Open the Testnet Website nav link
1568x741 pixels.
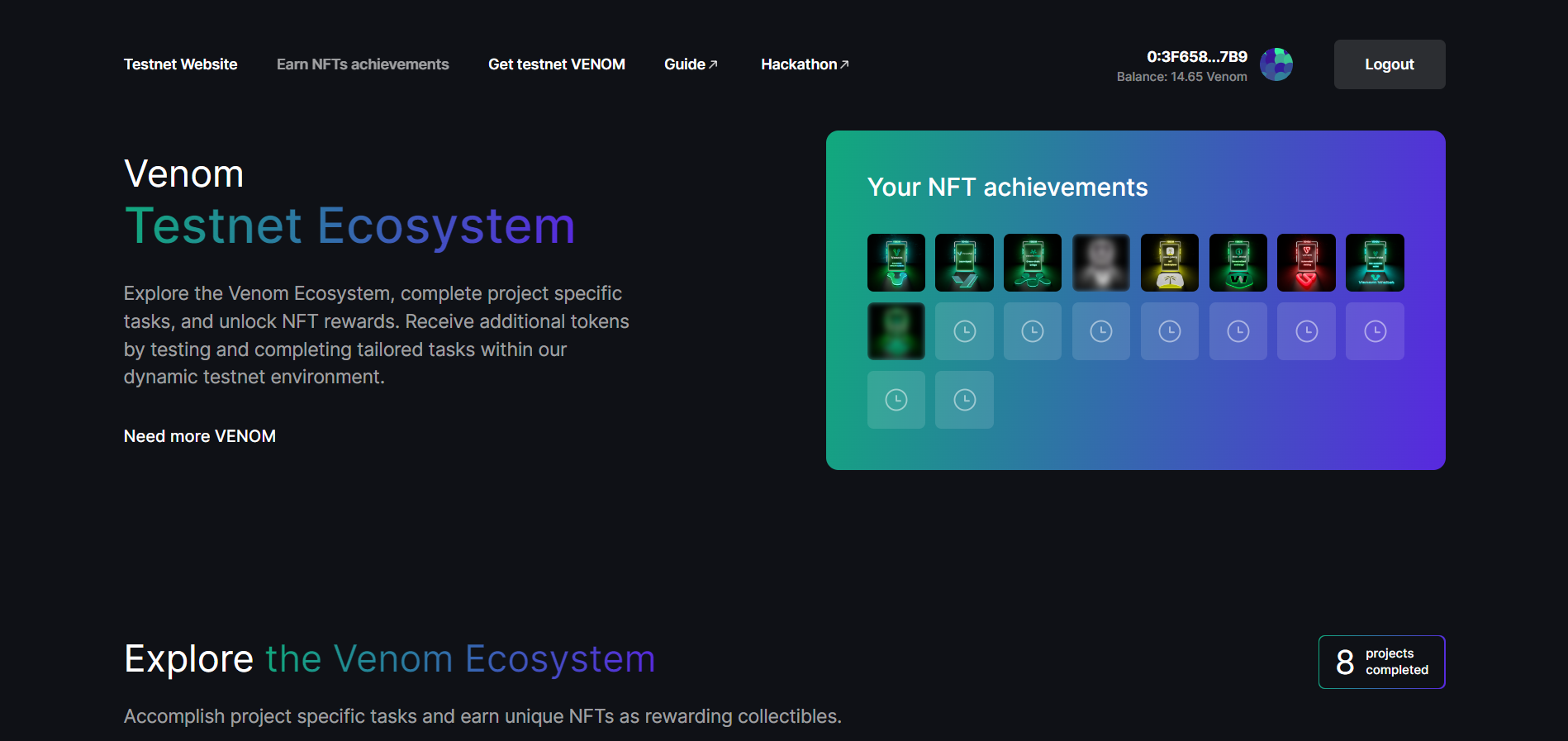point(180,64)
